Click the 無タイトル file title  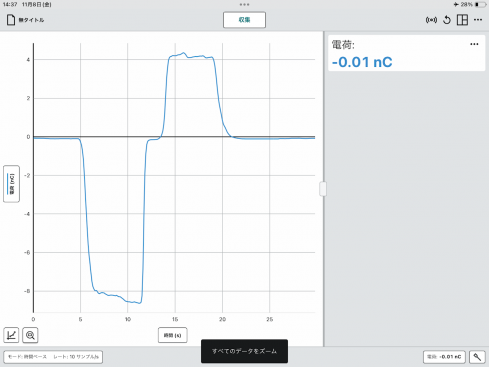coord(31,20)
